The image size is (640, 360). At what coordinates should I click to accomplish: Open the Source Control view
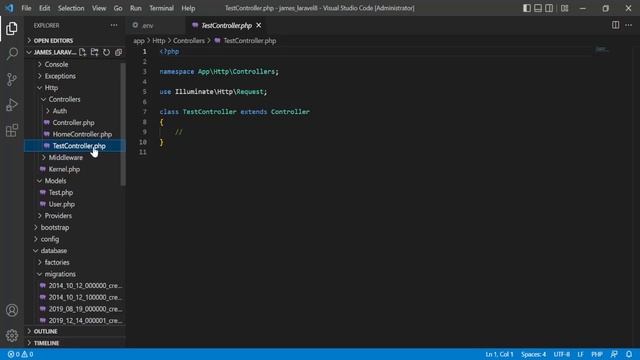[12, 79]
